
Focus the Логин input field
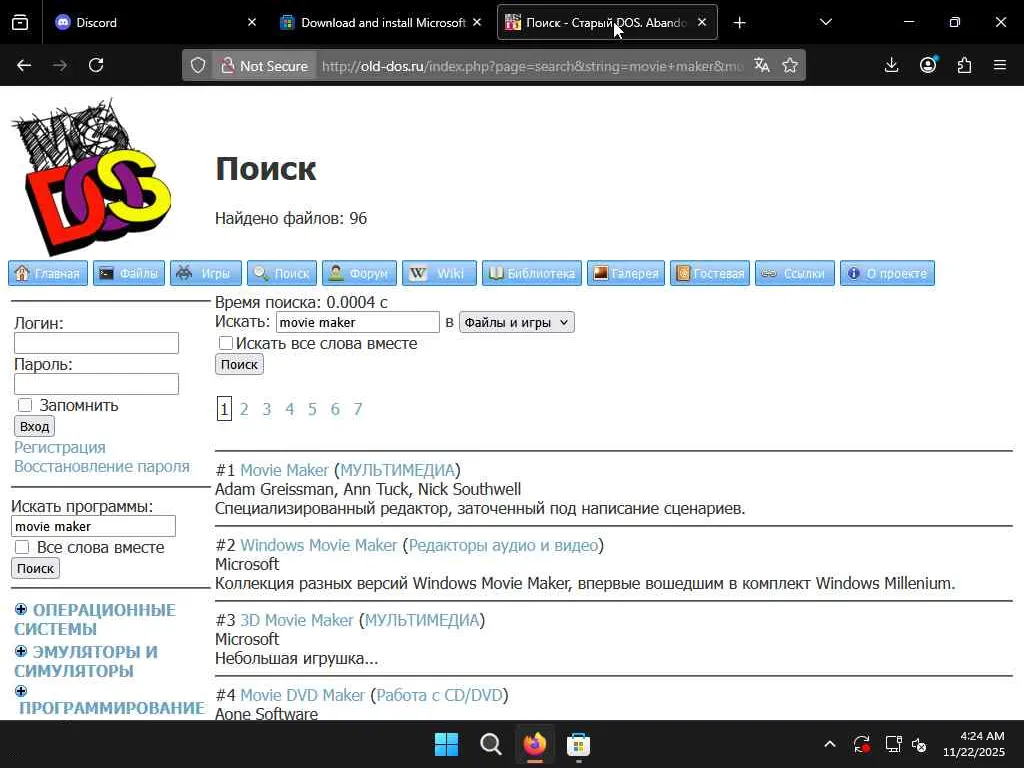pos(96,343)
